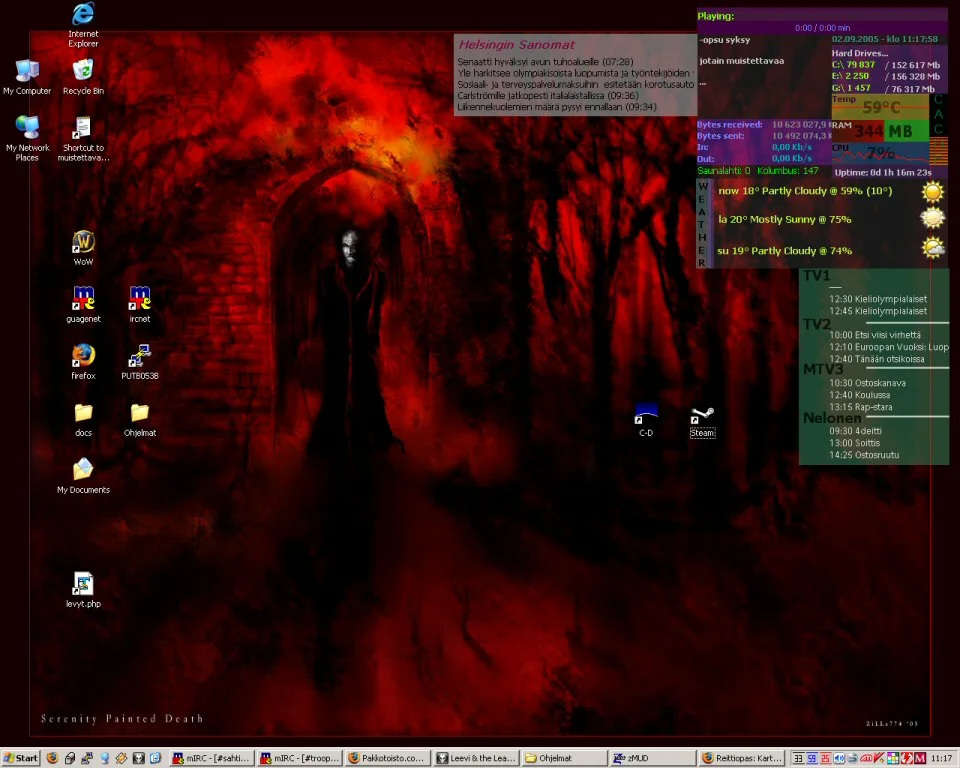Image resolution: width=960 pixels, height=768 pixels.
Task: Launch the WoW desktop shortcut
Action: tap(83, 242)
